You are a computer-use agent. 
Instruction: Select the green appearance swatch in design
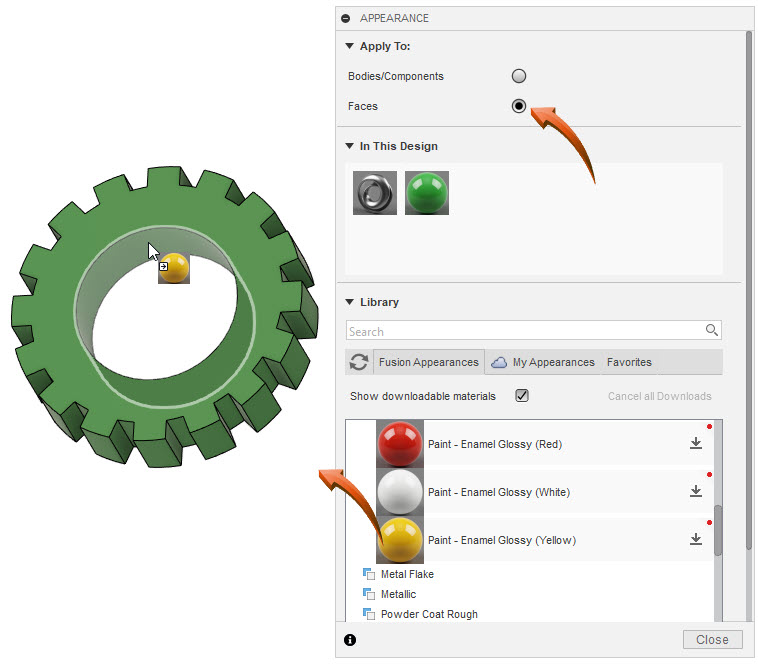coord(427,193)
